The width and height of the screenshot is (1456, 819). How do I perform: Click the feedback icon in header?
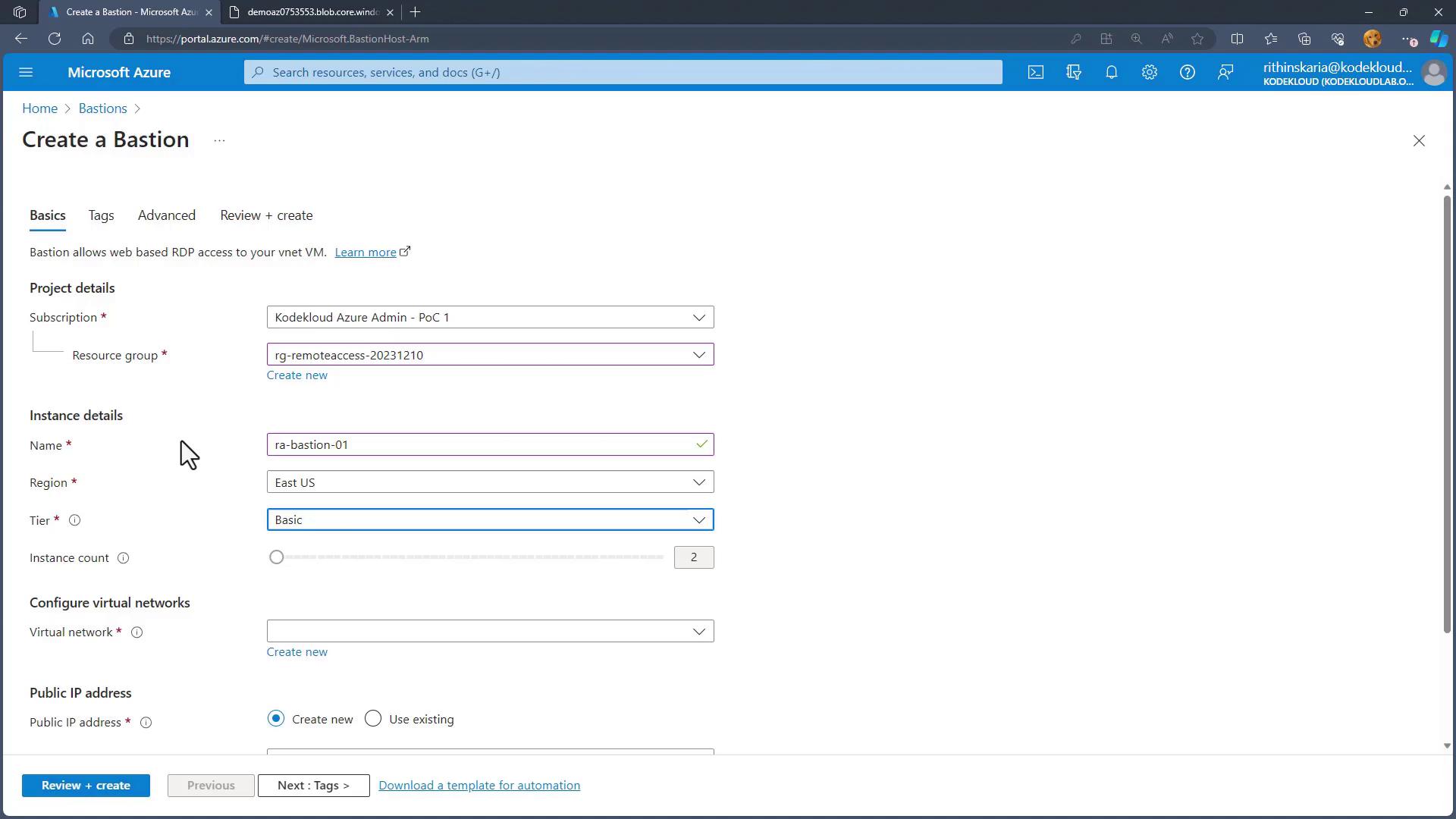pos(1225,72)
